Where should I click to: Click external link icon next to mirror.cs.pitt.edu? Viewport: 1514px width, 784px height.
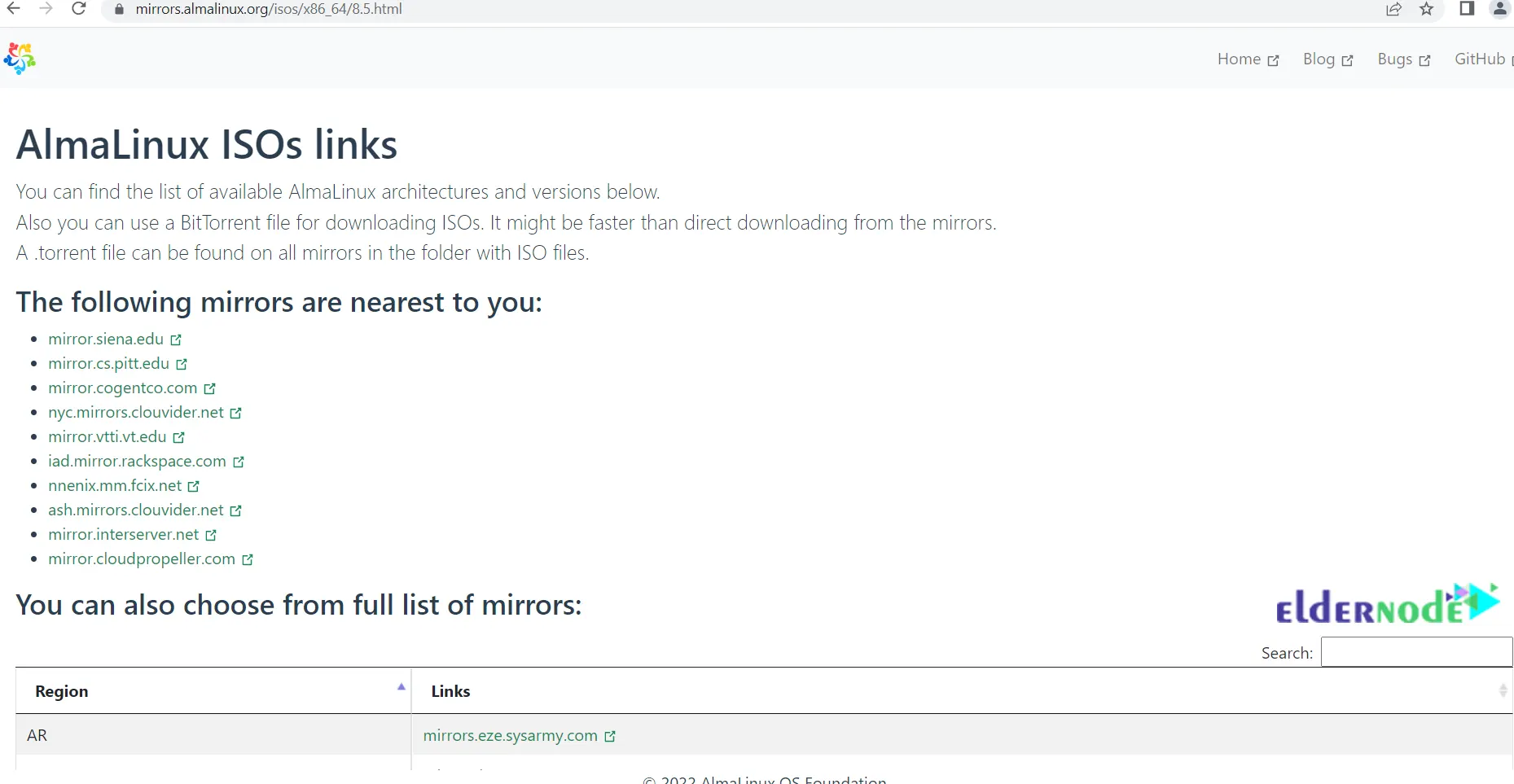pyautogui.click(x=182, y=365)
